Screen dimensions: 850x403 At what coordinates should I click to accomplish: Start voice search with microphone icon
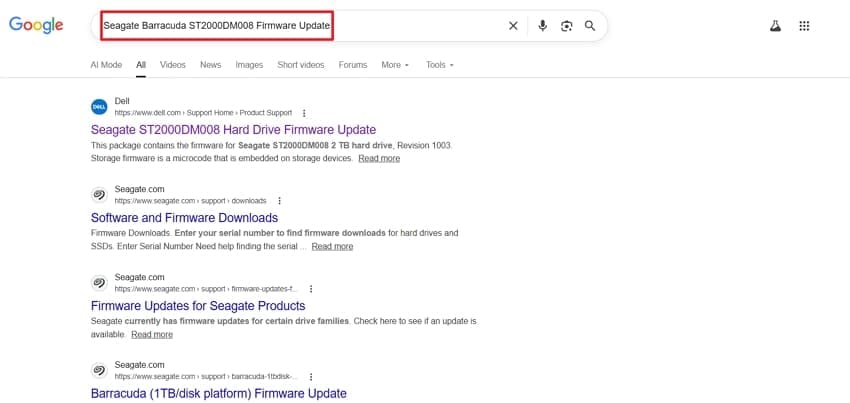[x=542, y=26]
